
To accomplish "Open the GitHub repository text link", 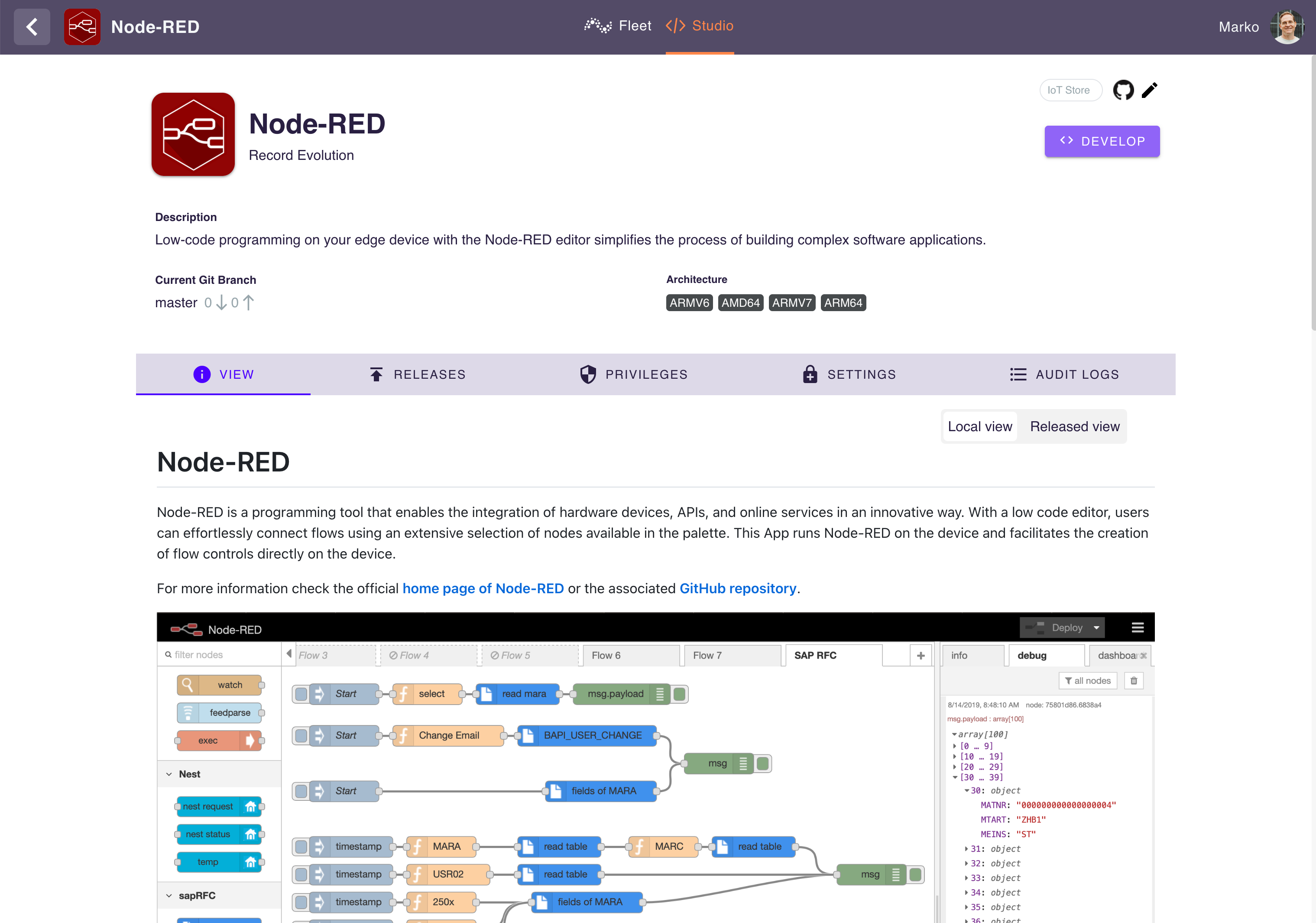I will [738, 589].
